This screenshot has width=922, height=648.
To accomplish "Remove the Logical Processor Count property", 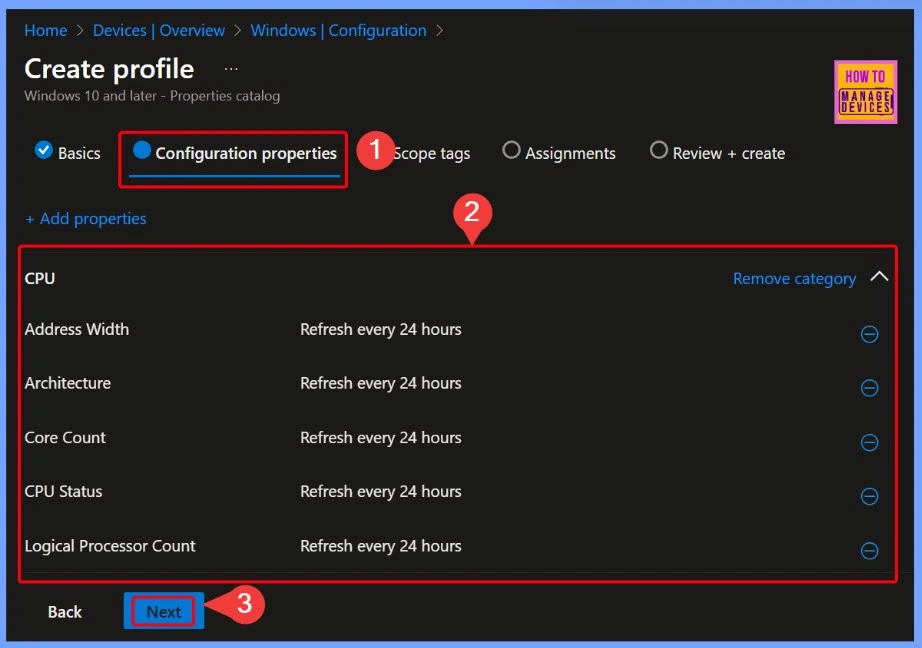I will point(869,550).
